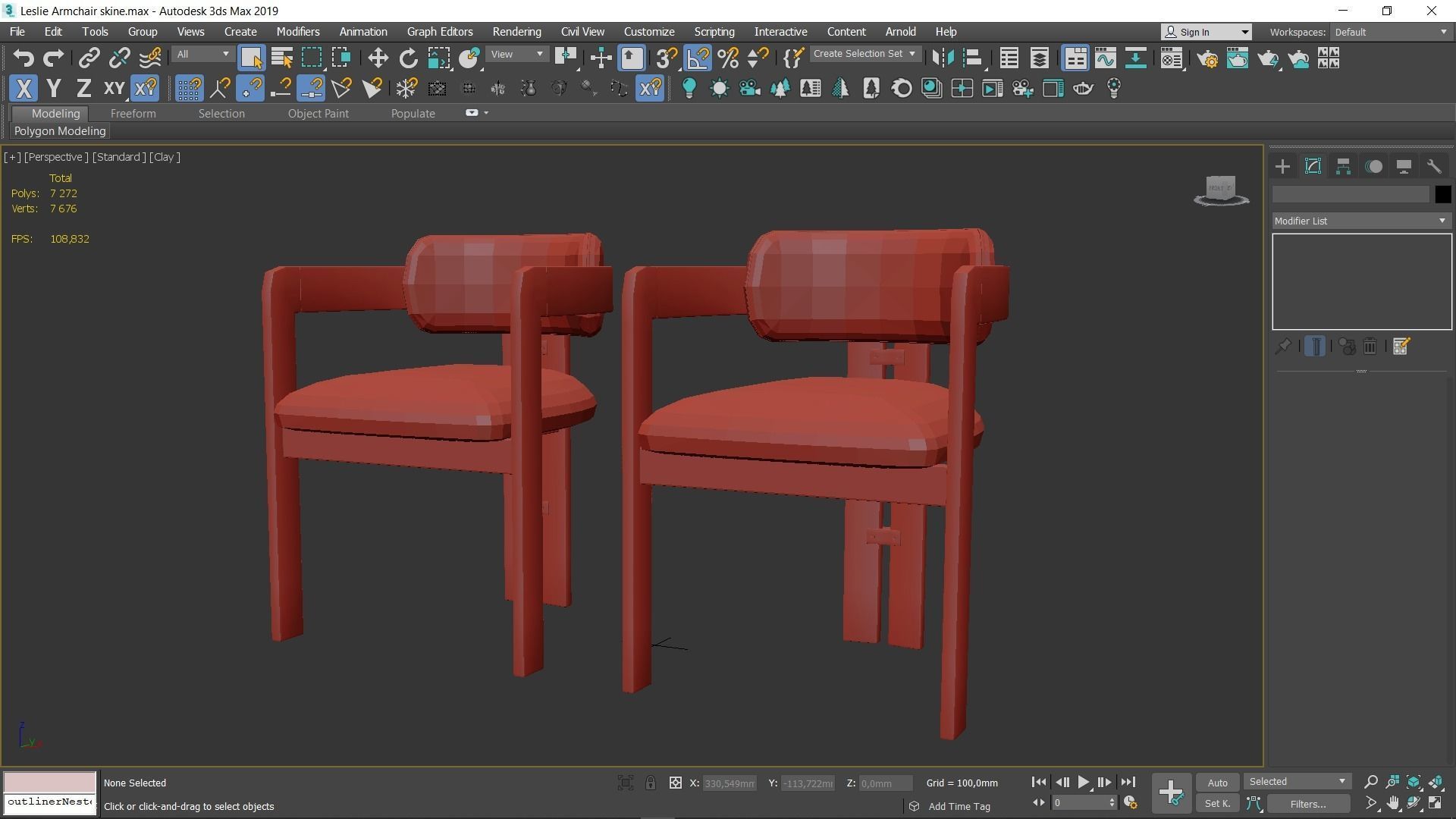Open the Rendering menu

[x=516, y=31]
